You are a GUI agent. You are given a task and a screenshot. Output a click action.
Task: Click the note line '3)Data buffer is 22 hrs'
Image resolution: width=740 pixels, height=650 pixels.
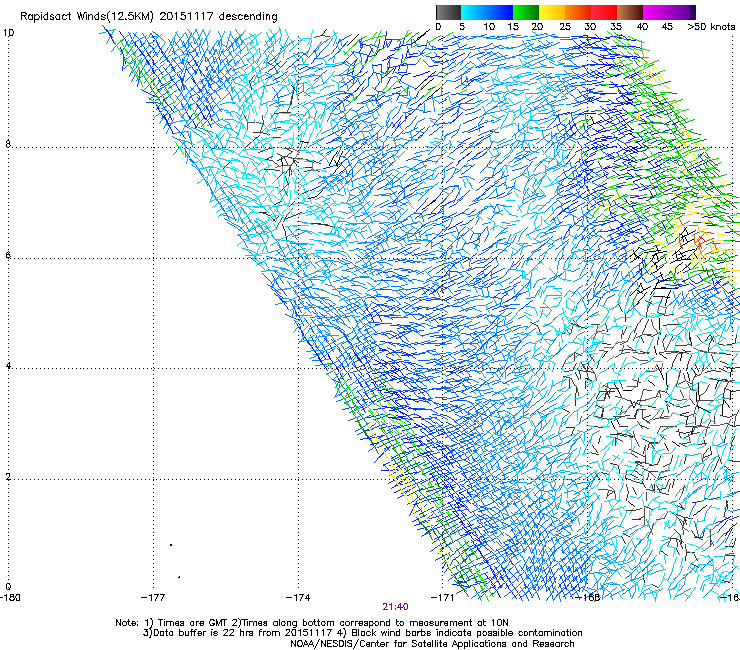pos(362,633)
